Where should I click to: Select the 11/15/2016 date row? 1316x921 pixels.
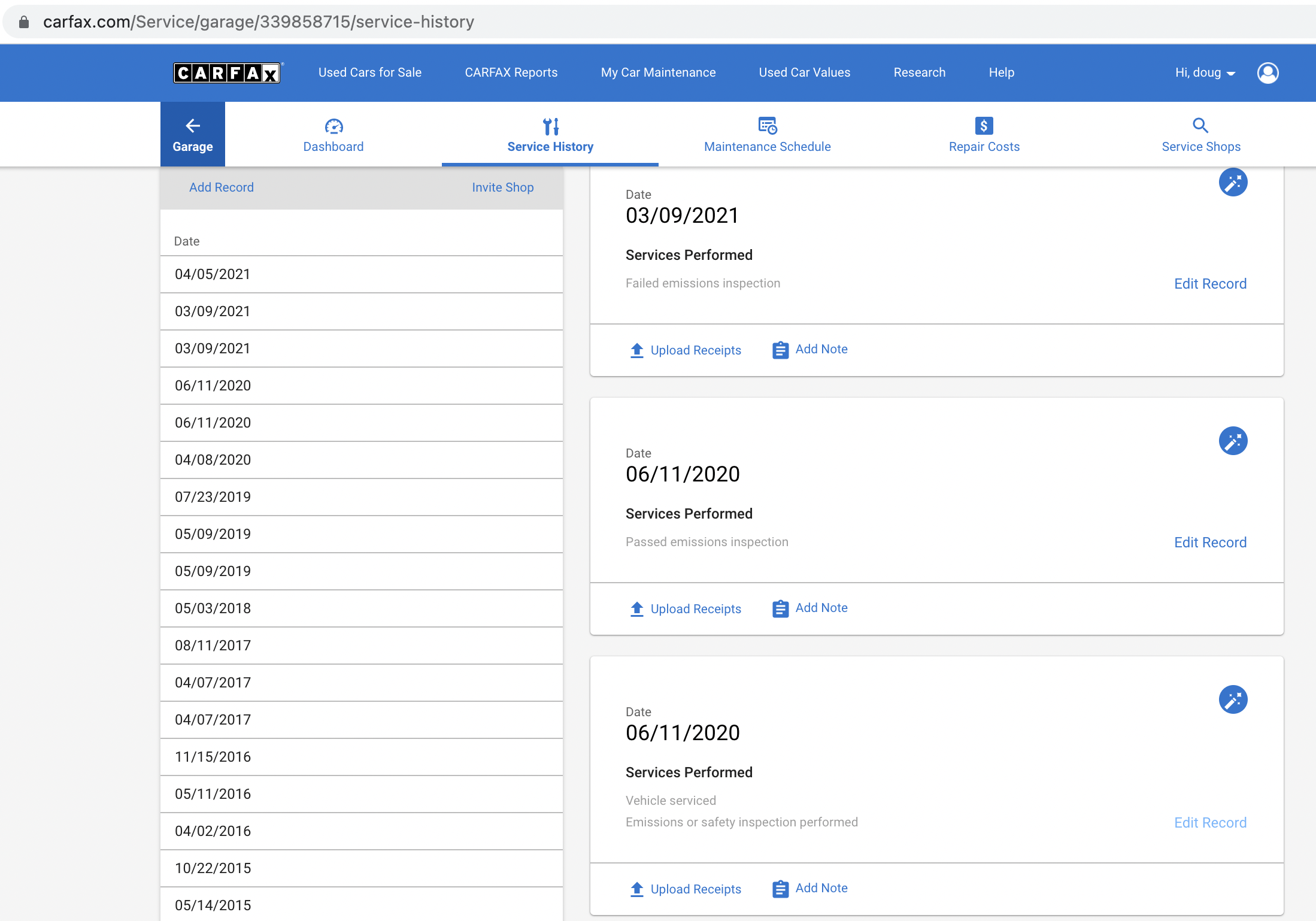(362, 757)
